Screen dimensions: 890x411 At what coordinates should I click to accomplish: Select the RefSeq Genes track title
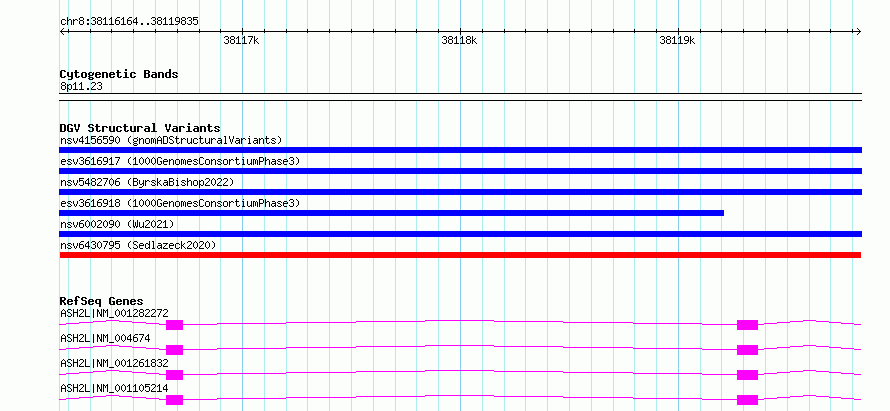point(102,301)
